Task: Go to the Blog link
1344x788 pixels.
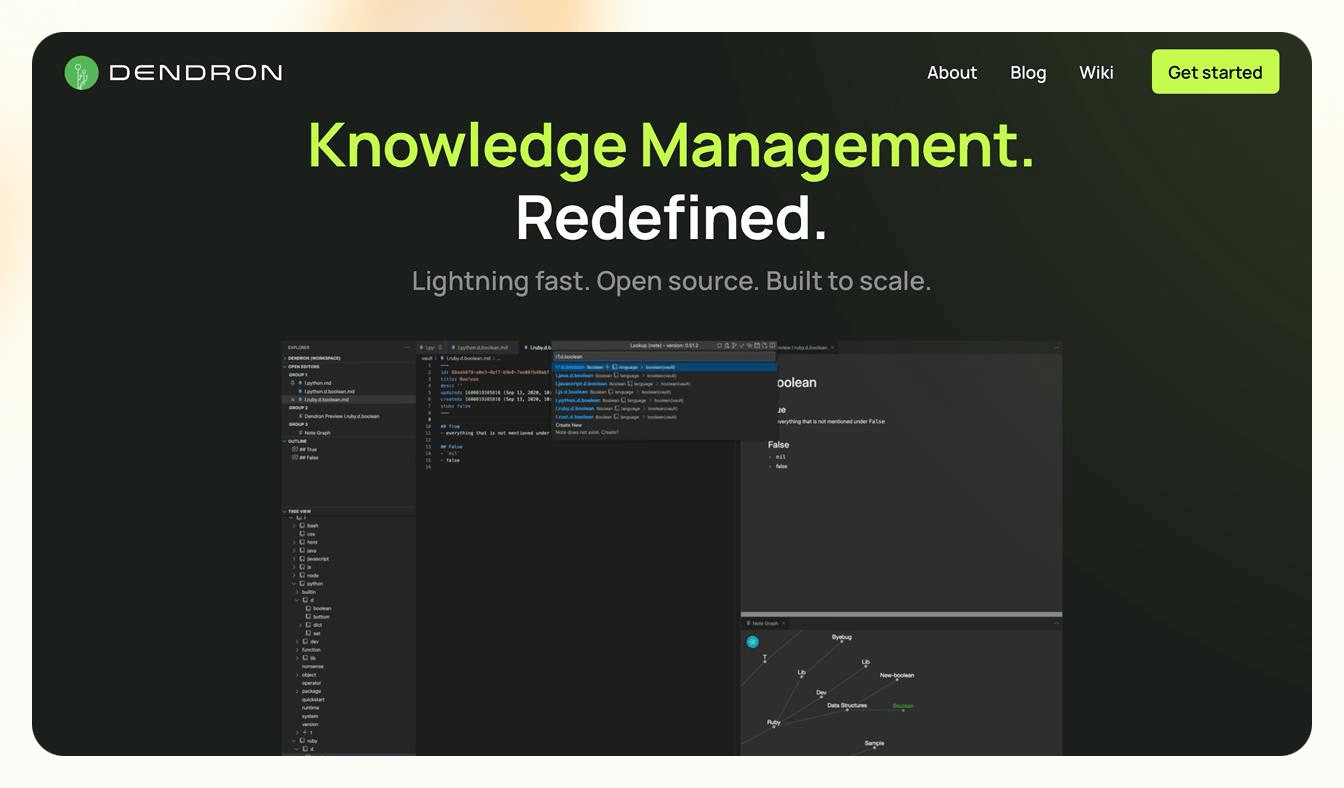Action: [1028, 72]
